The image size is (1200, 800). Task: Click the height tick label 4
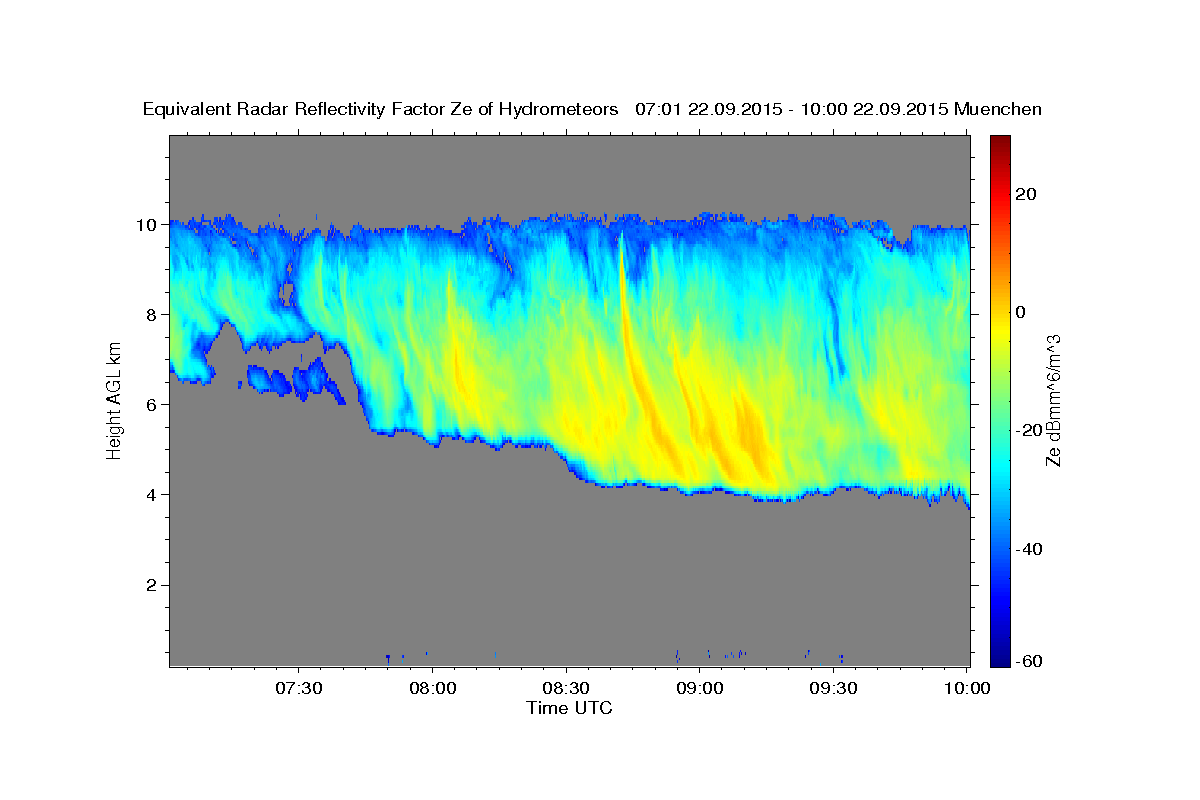[151, 495]
